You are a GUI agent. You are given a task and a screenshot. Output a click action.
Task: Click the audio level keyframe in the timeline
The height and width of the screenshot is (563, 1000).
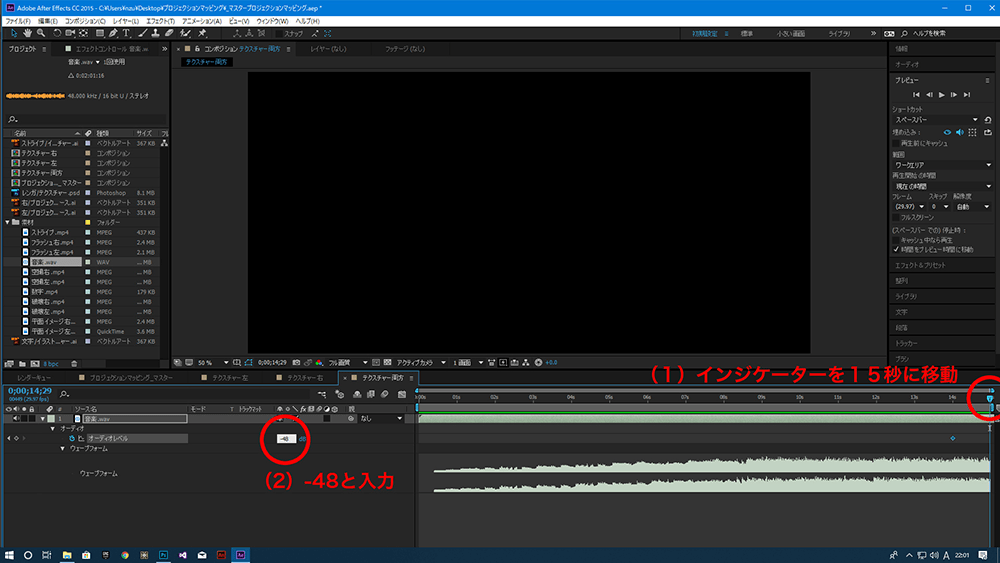pos(952,438)
